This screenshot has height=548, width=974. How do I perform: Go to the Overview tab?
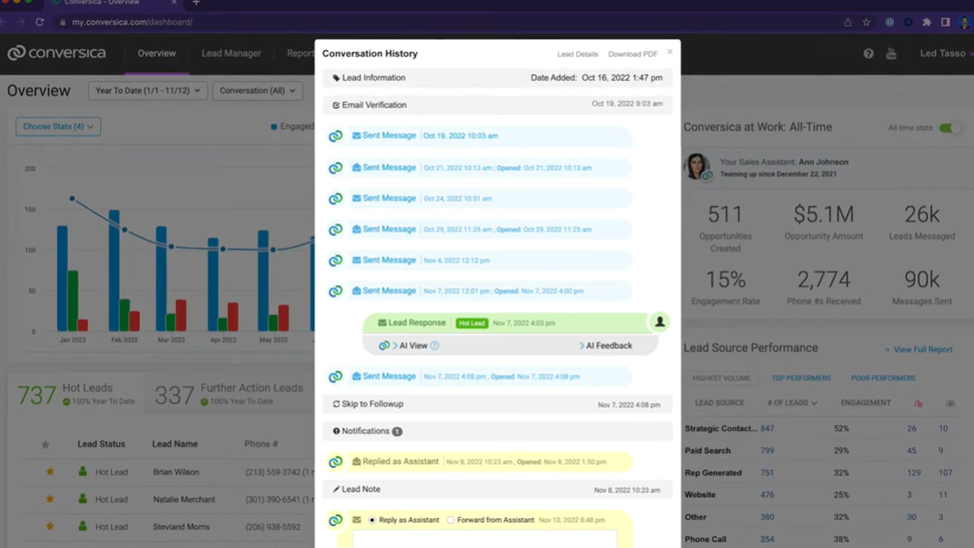pos(157,53)
